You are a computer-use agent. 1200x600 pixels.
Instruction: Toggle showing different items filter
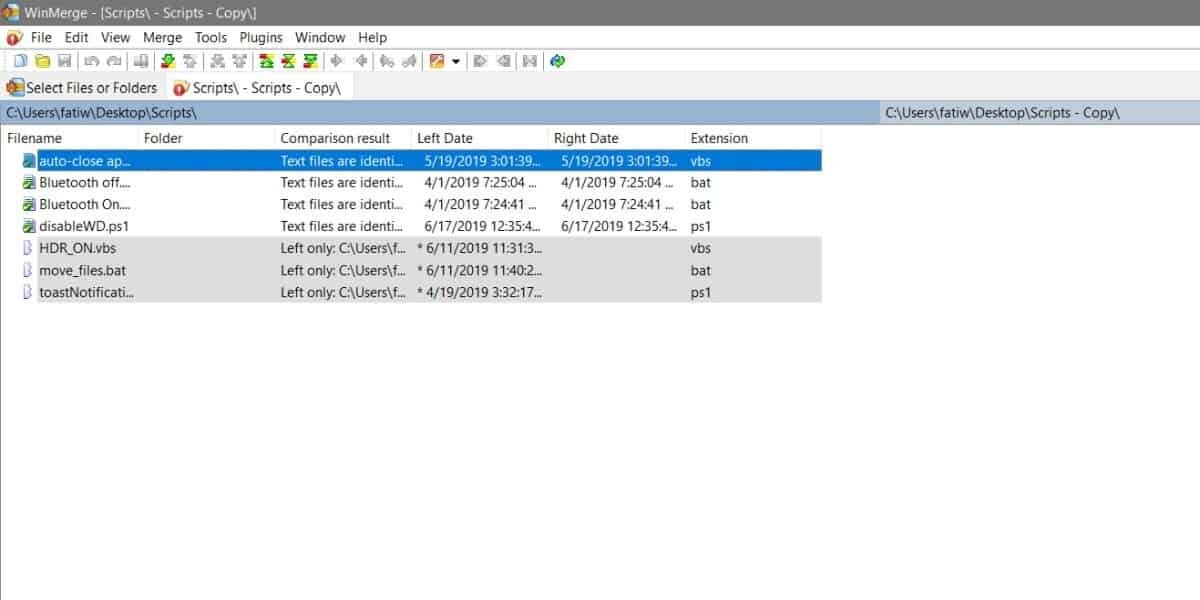(x=288, y=60)
